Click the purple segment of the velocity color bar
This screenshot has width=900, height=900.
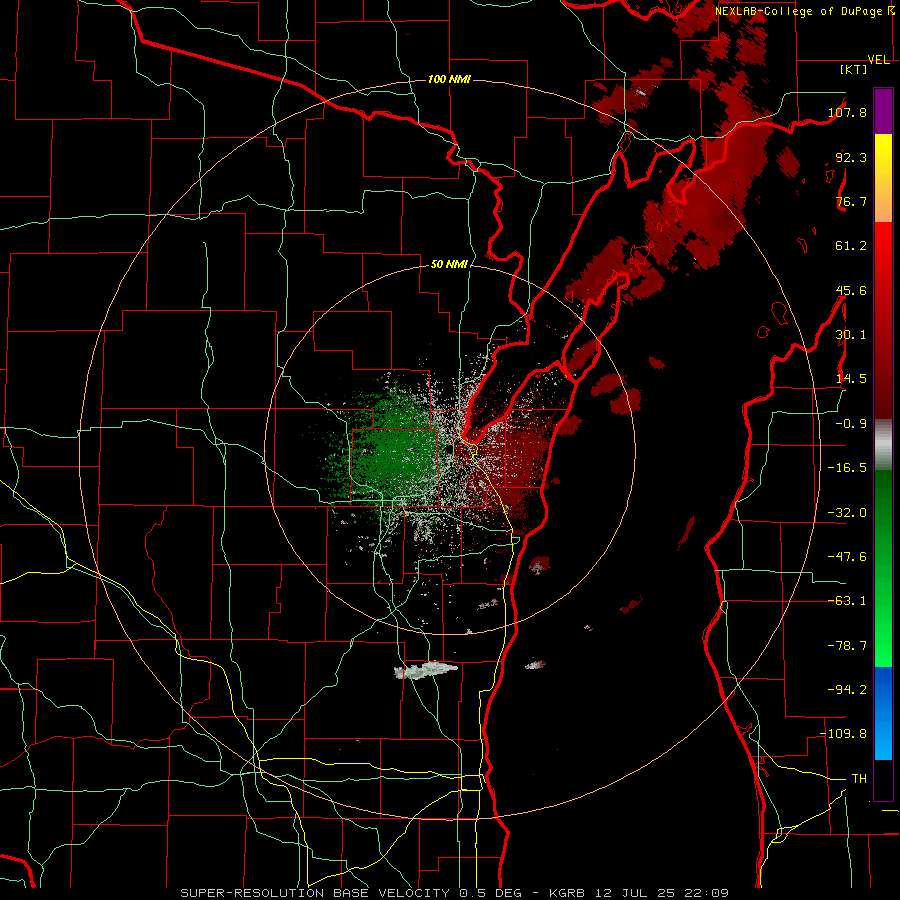coord(883,111)
